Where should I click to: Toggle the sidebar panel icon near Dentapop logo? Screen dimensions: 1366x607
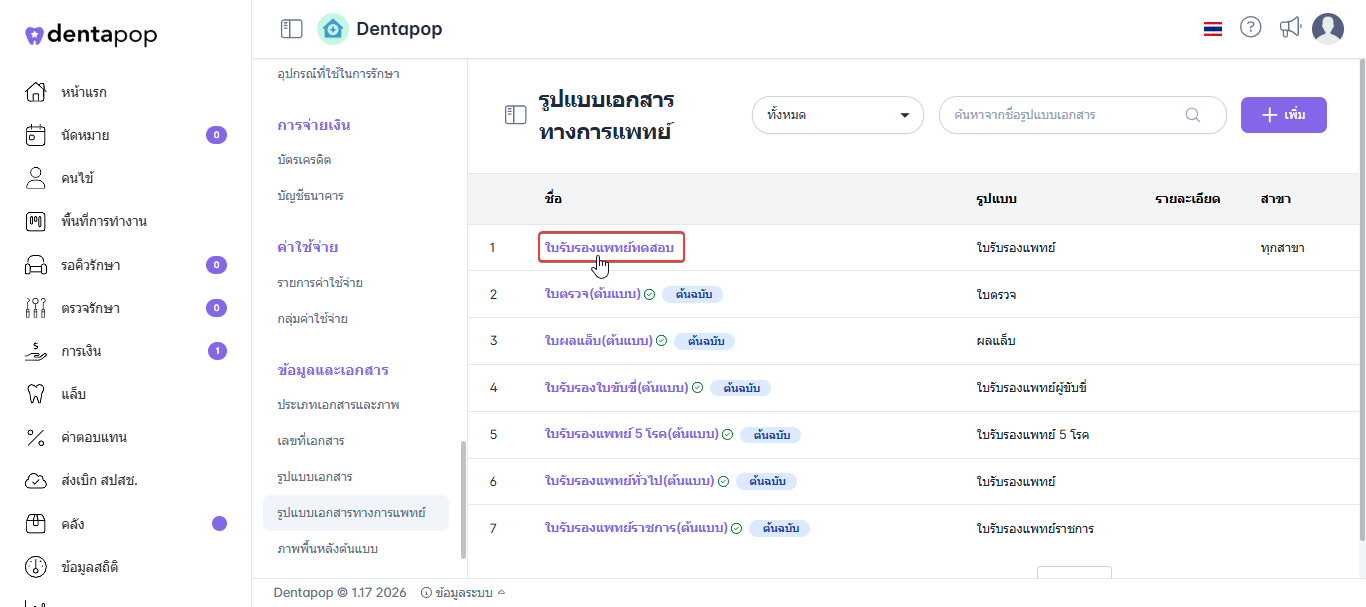292,29
